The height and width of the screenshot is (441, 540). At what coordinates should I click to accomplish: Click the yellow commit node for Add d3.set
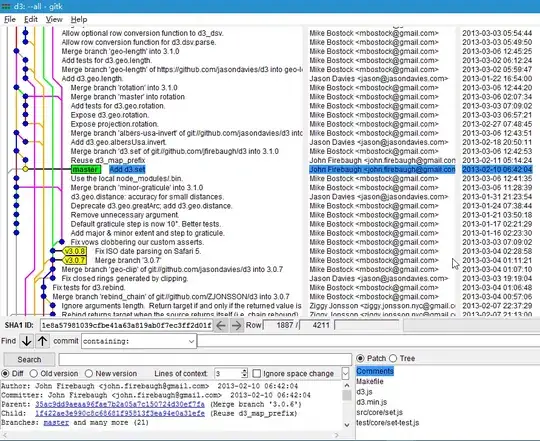(x=25, y=169)
